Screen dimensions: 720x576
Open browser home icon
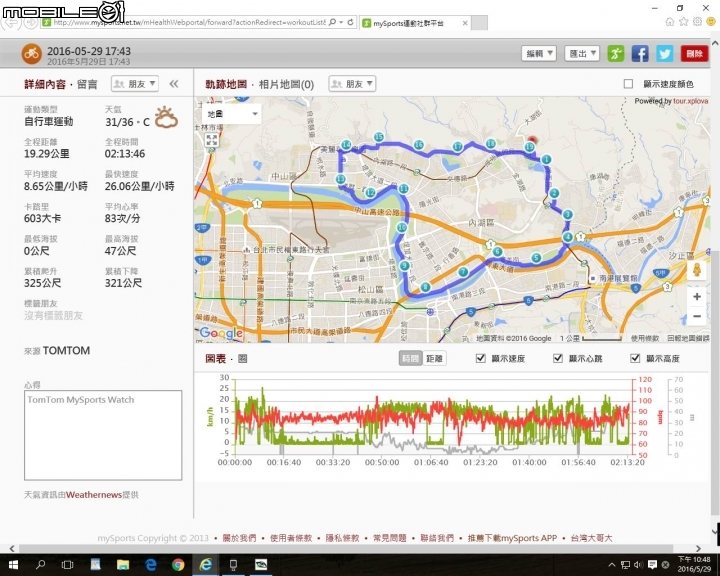click(670, 22)
